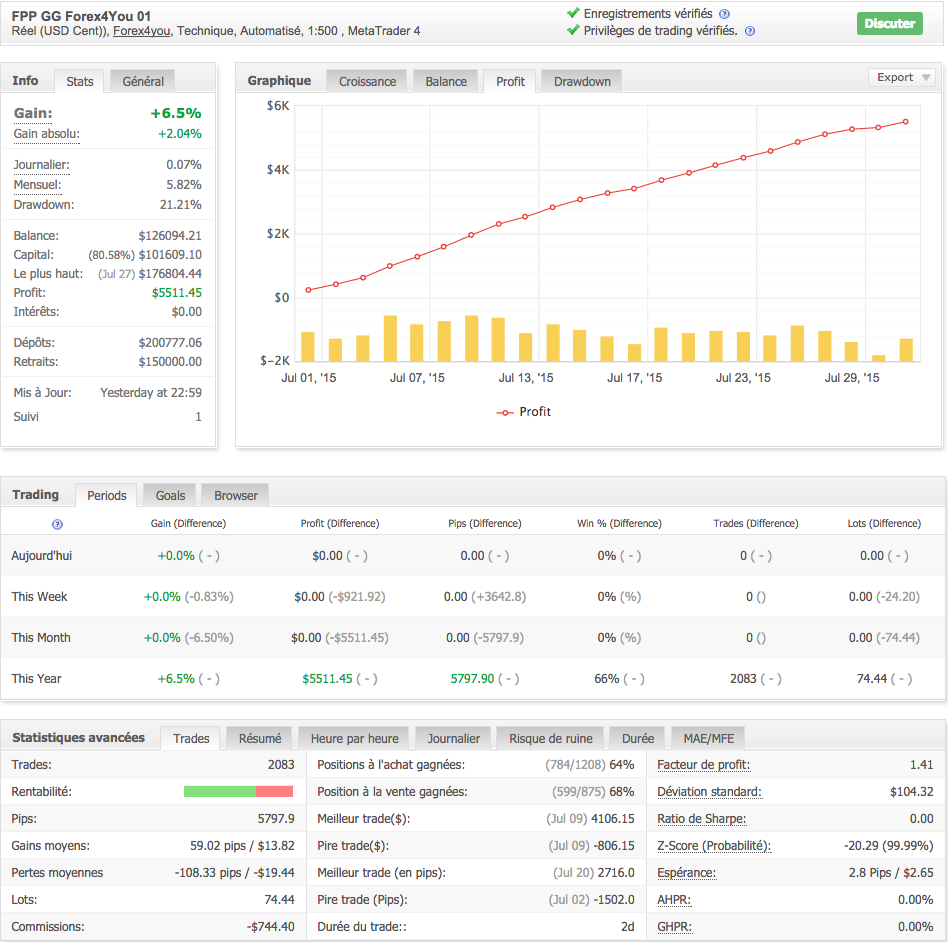Switch to the Goals tab
This screenshot has width=948, height=942.
tap(170, 495)
